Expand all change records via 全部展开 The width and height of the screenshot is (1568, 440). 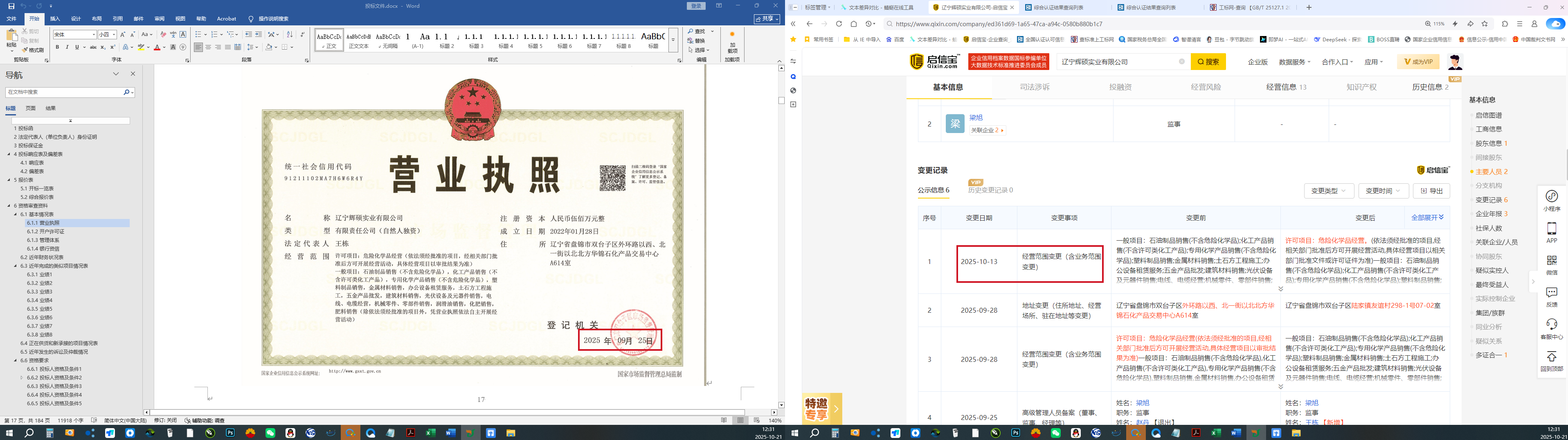pos(1427,218)
